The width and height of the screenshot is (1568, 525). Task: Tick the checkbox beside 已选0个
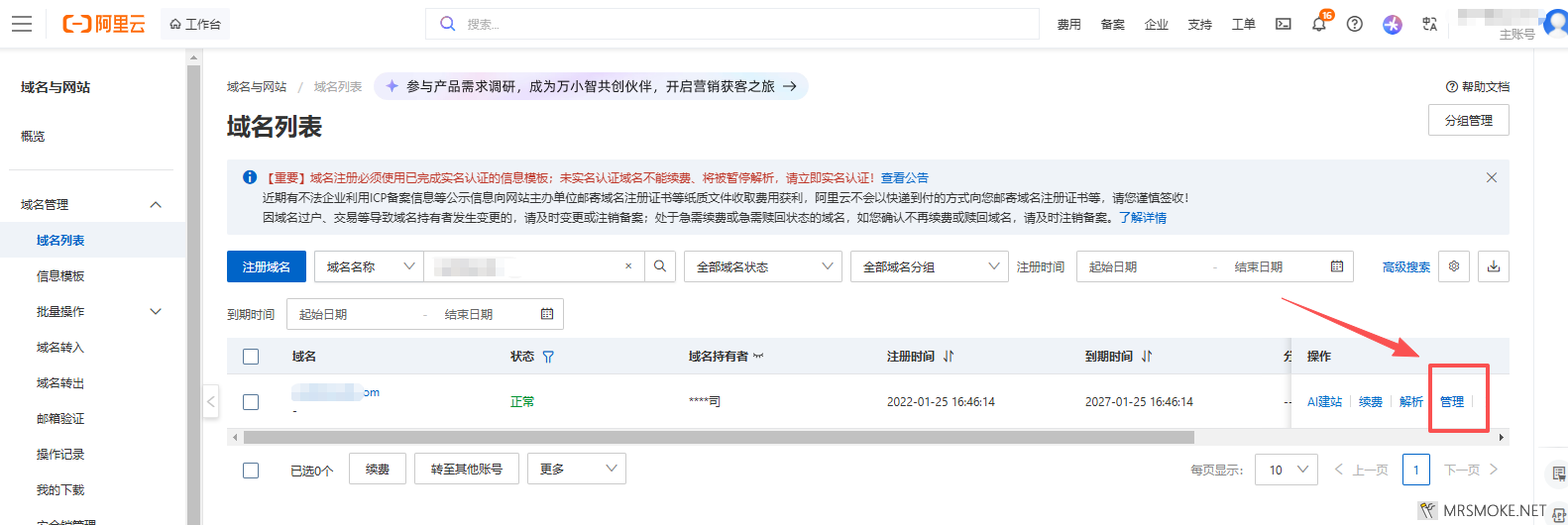point(251,471)
